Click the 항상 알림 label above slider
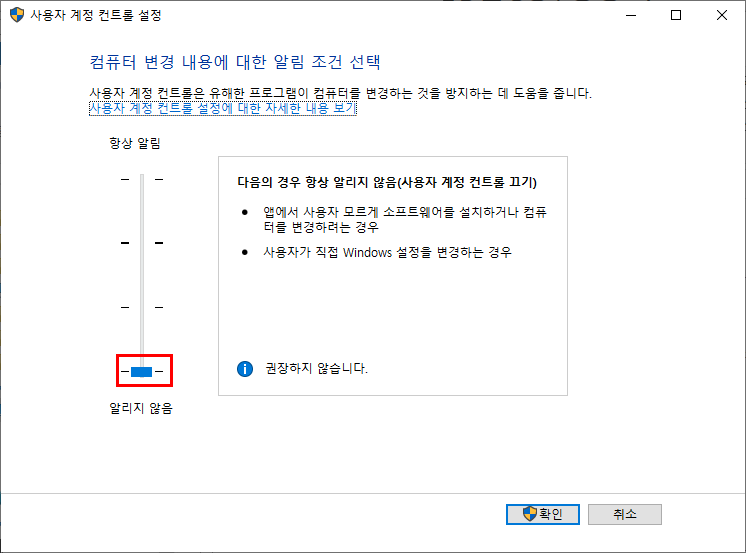 135,143
